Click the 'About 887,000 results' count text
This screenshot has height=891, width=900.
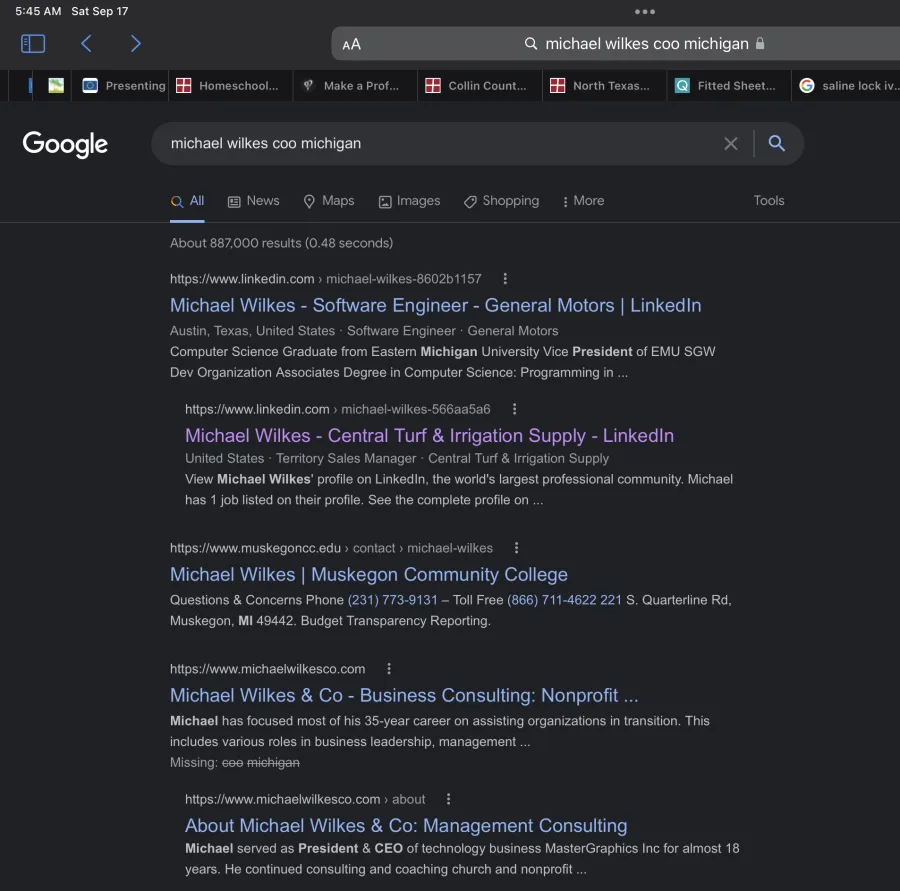tap(281, 243)
